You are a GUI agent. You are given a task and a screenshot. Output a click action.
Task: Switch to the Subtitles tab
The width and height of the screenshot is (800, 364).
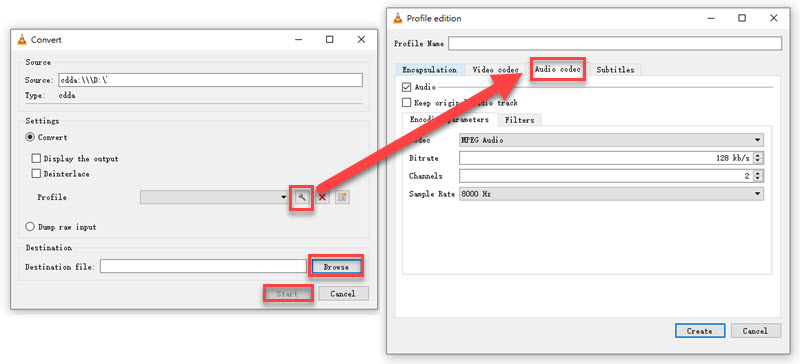[x=615, y=70]
